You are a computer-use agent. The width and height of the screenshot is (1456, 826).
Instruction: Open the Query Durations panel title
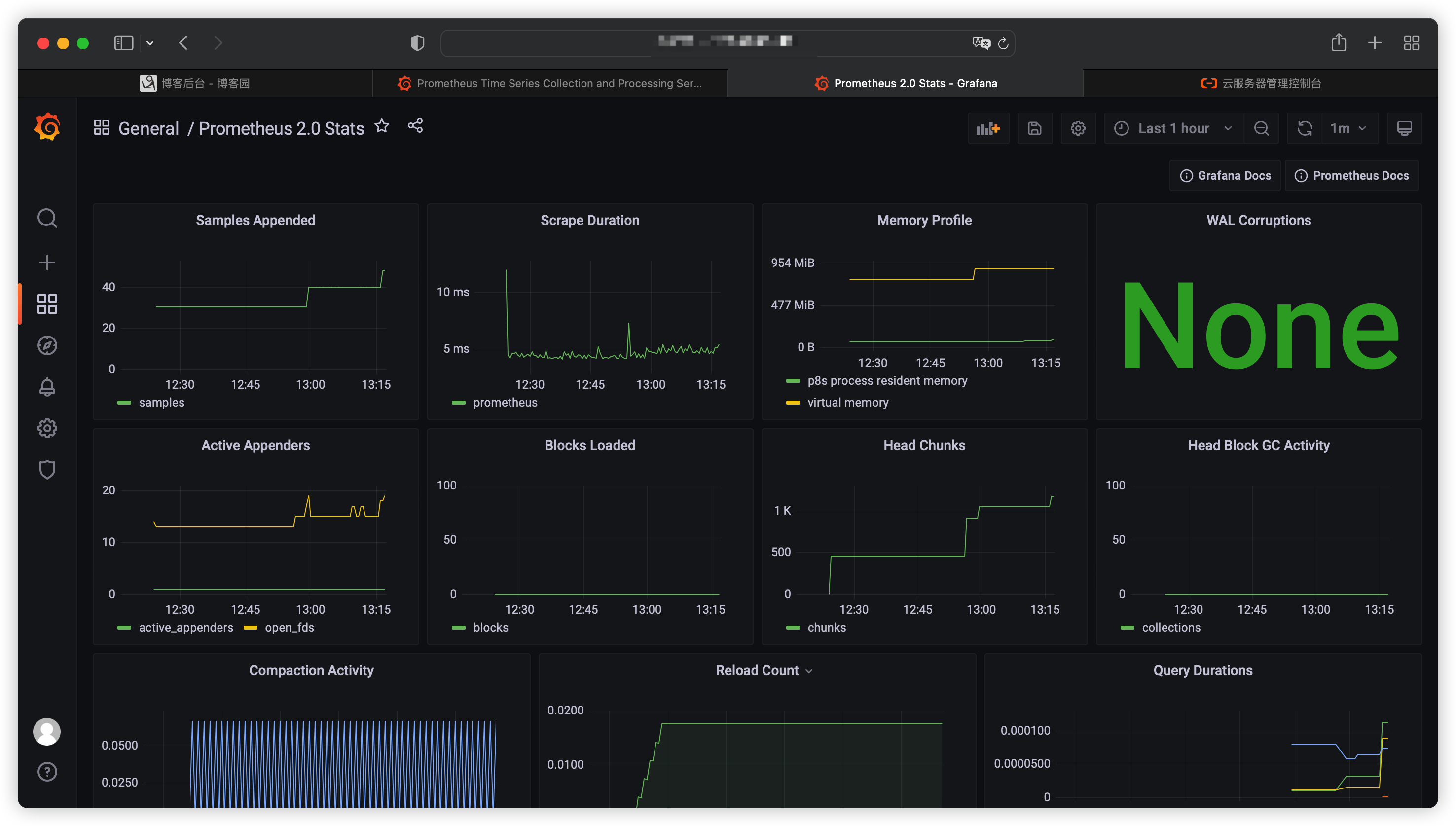coord(1202,671)
